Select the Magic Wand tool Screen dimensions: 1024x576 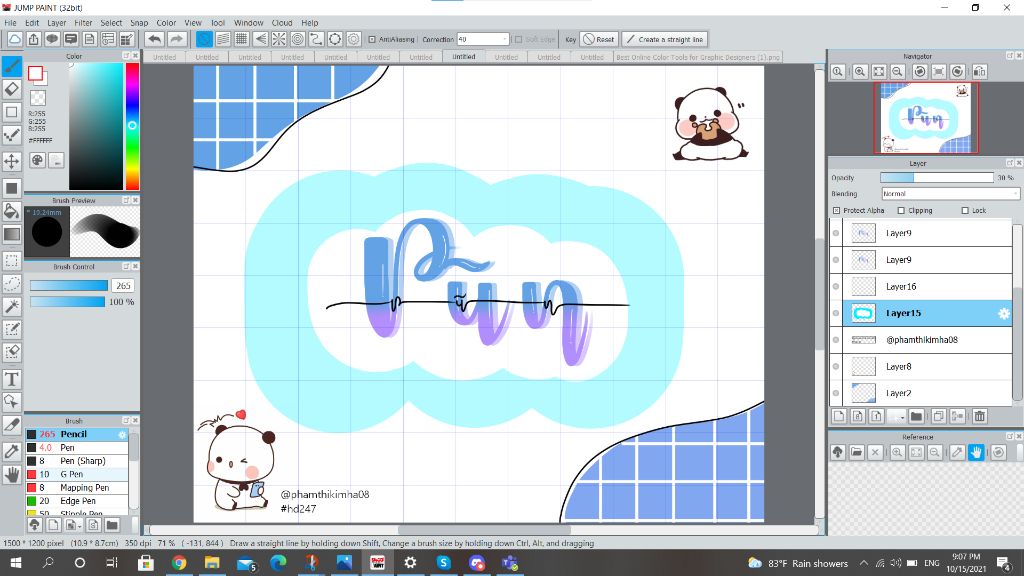[x=12, y=306]
